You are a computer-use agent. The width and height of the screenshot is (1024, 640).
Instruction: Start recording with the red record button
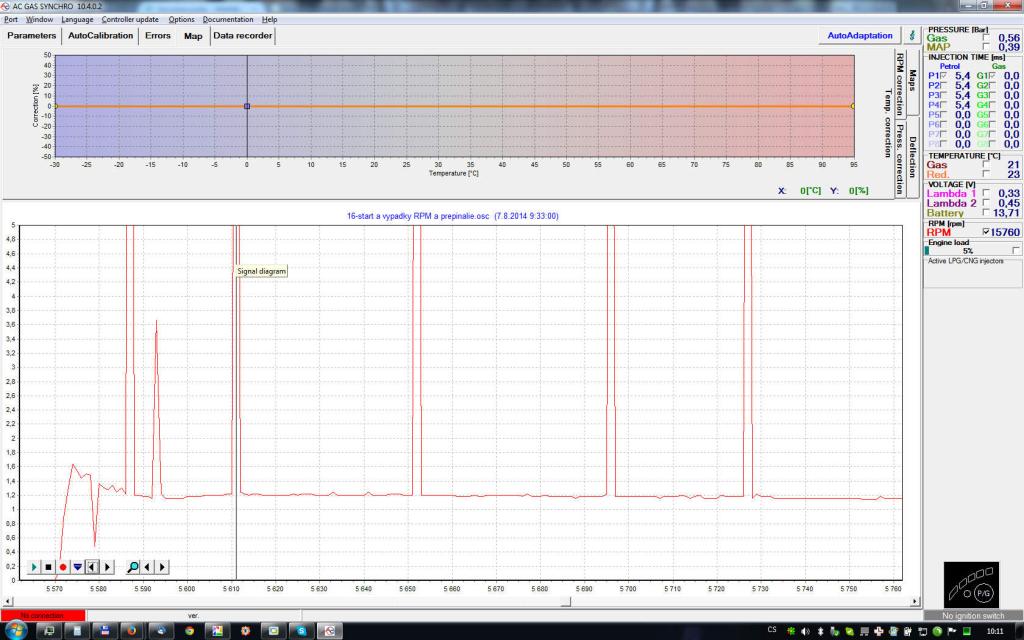62,567
